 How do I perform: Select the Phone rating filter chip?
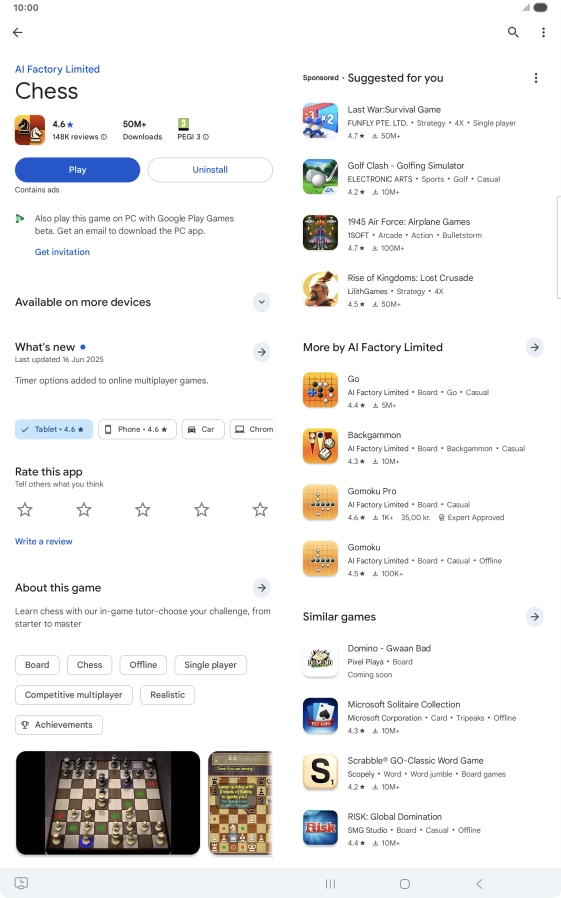point(137,429)
